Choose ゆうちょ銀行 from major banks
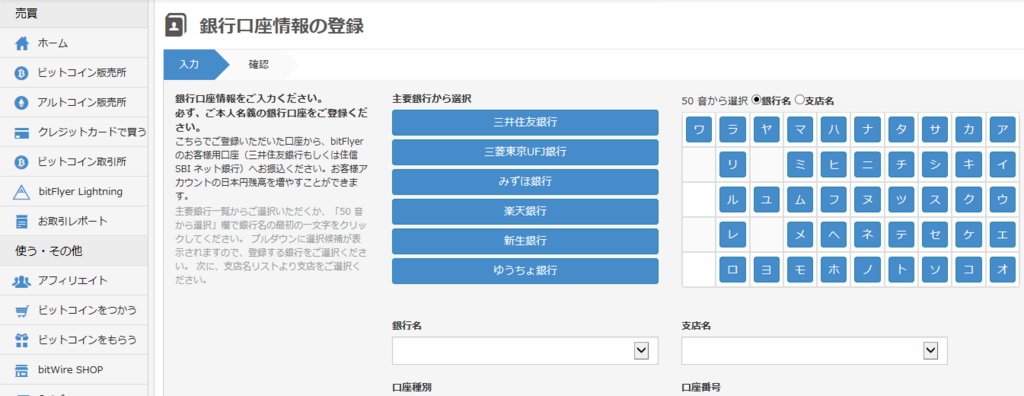 pyautogui.click(x=525, y=271)
